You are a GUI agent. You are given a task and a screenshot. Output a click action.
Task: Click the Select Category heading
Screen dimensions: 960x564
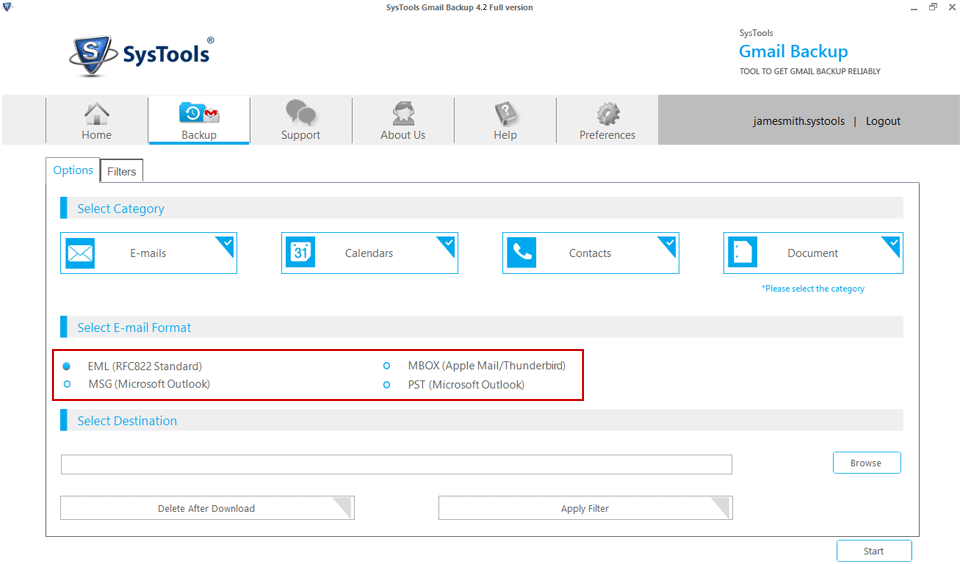tap(121, 209)
